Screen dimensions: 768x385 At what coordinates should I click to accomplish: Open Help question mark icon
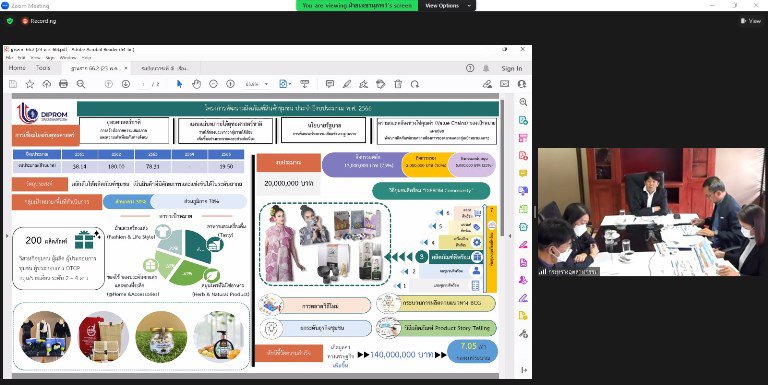(470, 68)
